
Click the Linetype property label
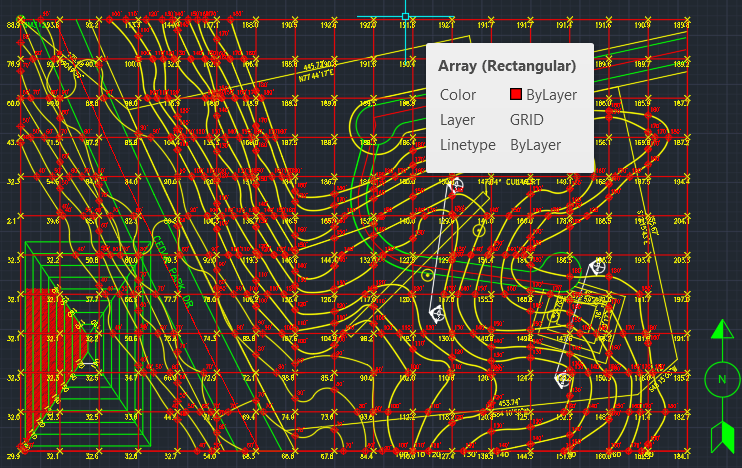coord(468,145)
